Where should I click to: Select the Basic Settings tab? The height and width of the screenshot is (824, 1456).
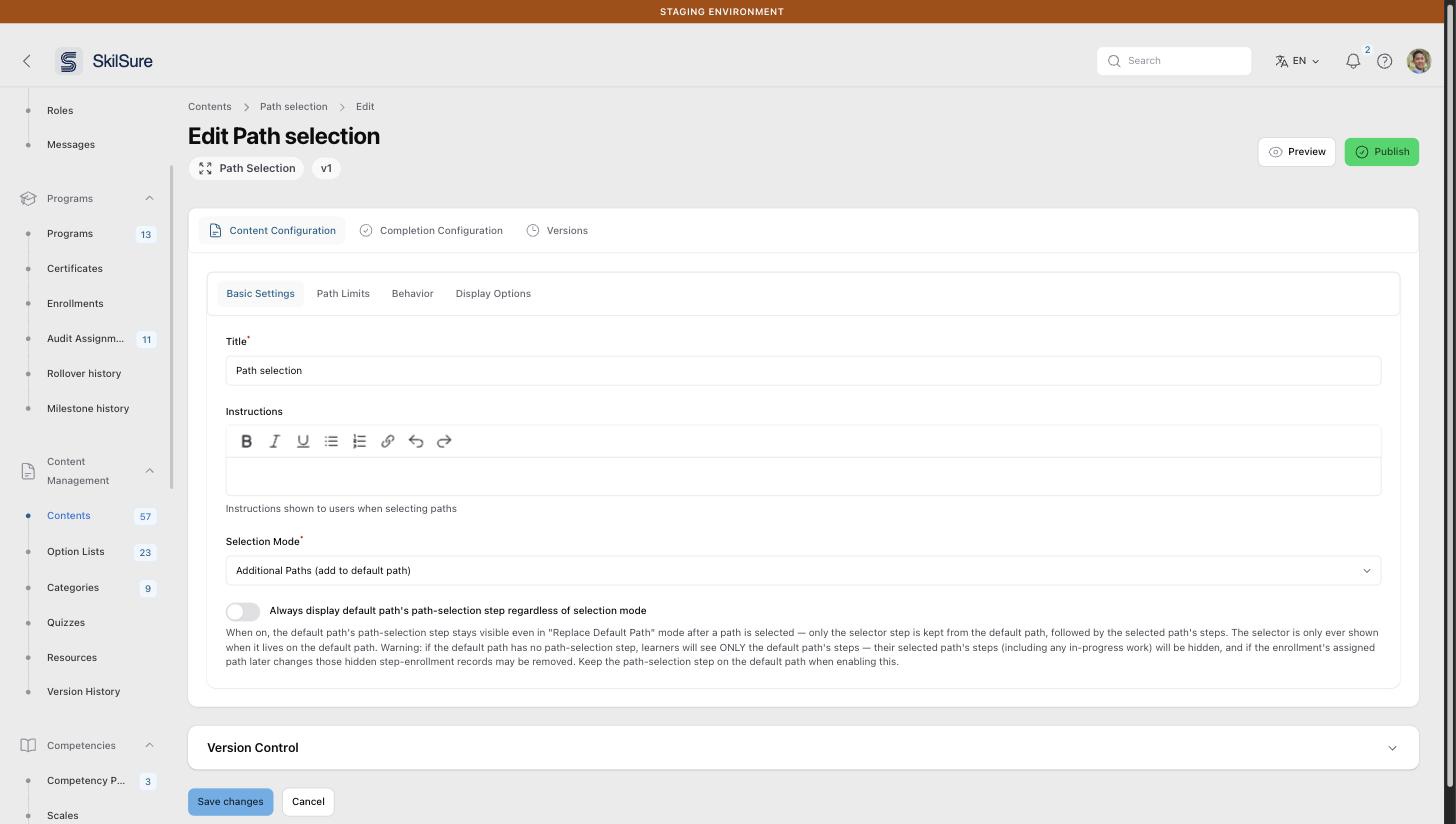click(260, 294)
